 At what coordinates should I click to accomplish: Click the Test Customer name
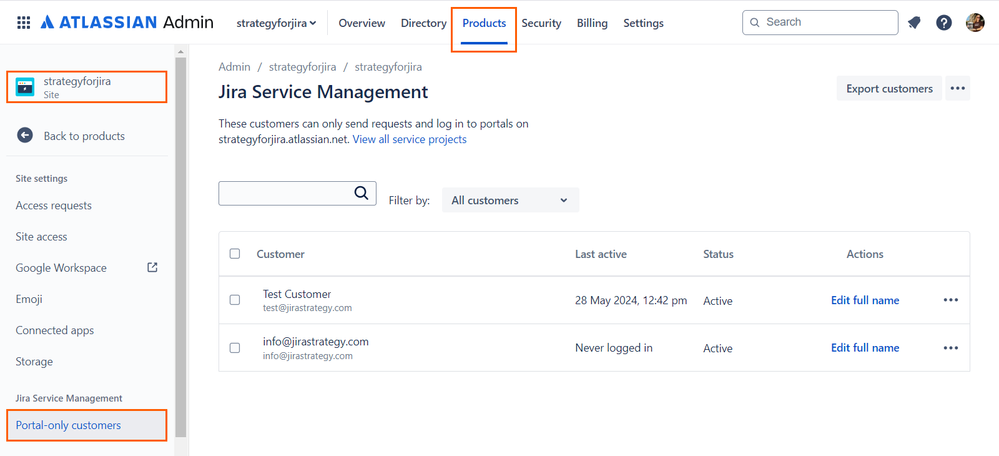pos(297,294)
